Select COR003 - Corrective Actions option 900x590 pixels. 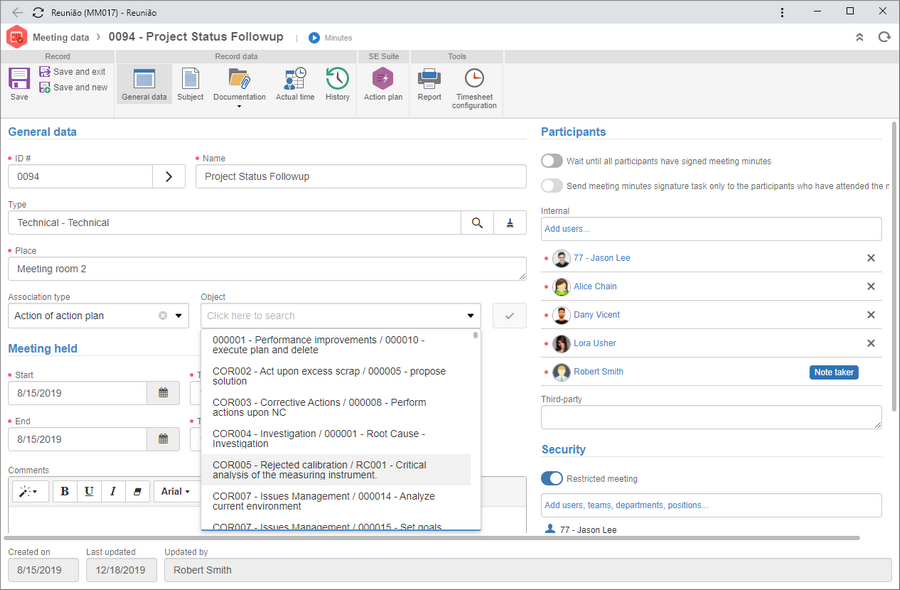[336, 407]
